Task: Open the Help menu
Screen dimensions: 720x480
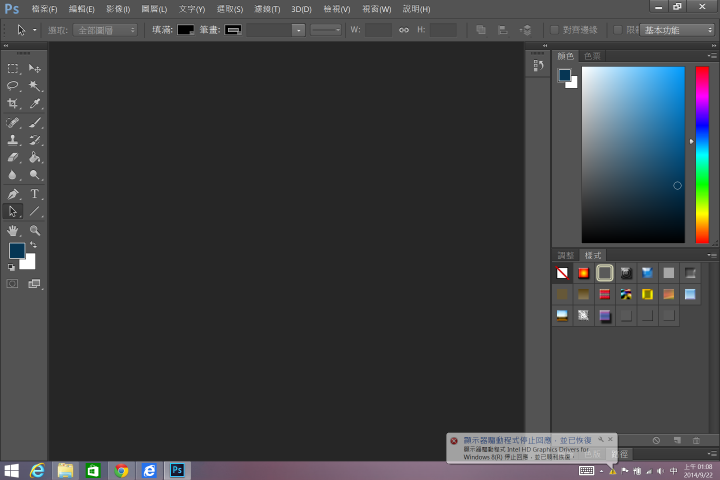Action: 416,9
